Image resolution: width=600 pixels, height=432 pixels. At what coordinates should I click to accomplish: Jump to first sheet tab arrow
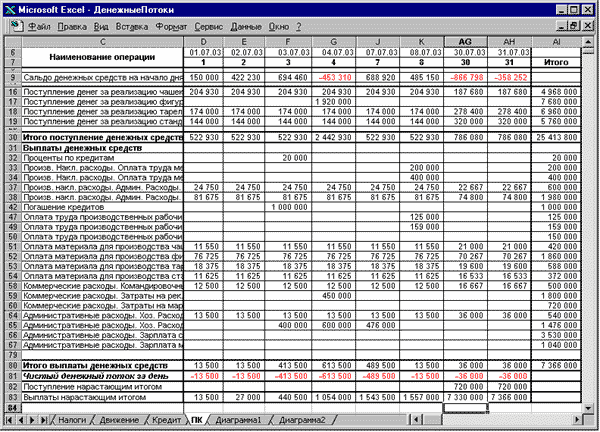pyautogui.click(x=10, y=420)
